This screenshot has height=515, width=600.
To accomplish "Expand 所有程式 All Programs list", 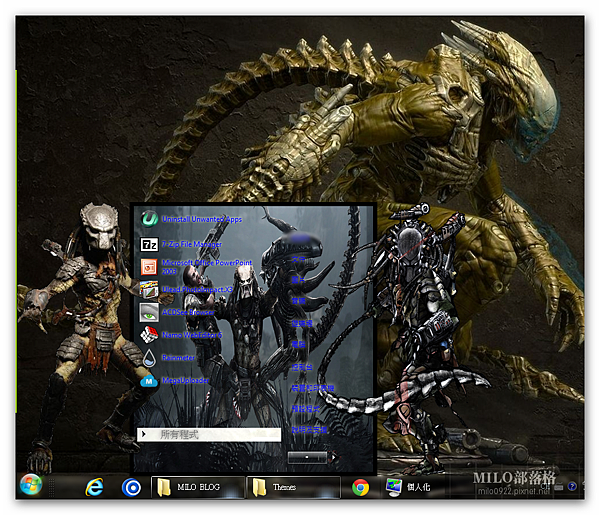I will coord(209,434).
